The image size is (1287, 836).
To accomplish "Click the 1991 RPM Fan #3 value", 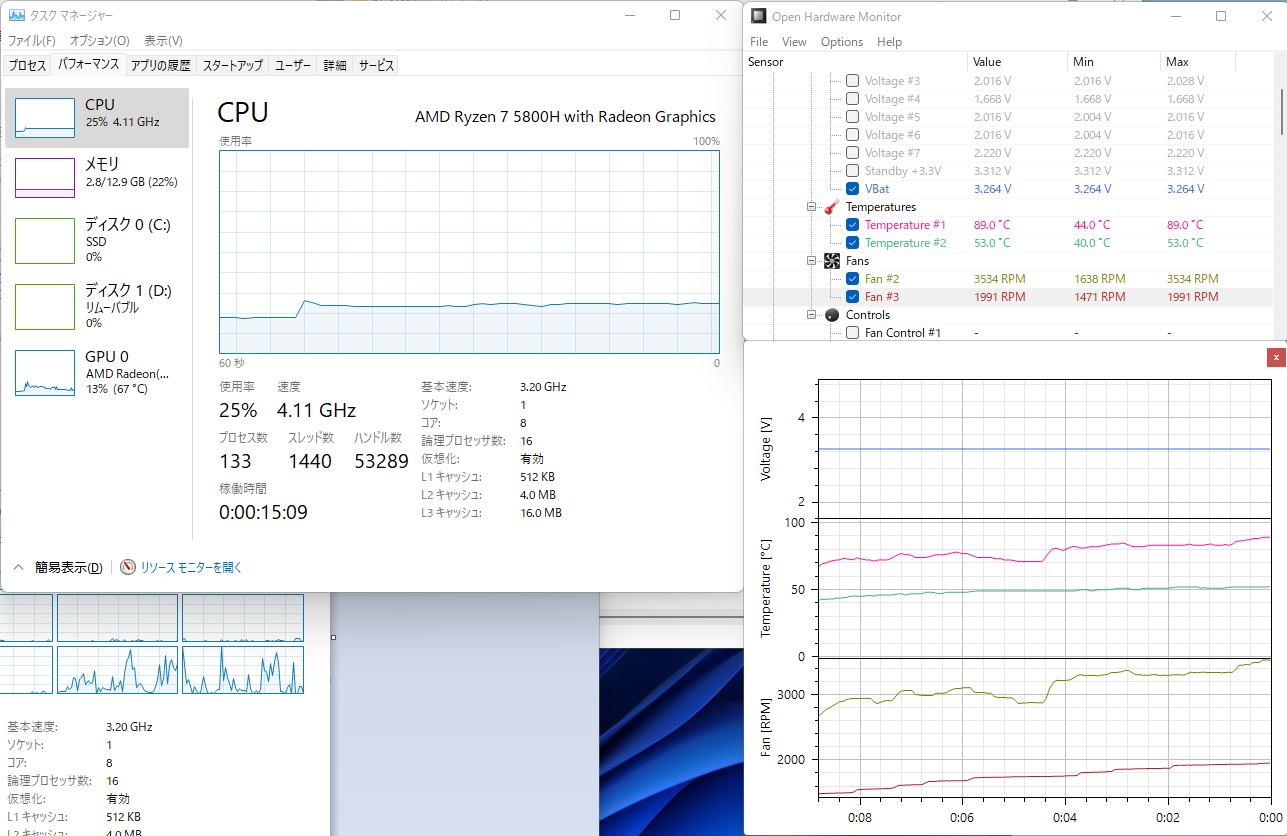I will click(999, 297).
